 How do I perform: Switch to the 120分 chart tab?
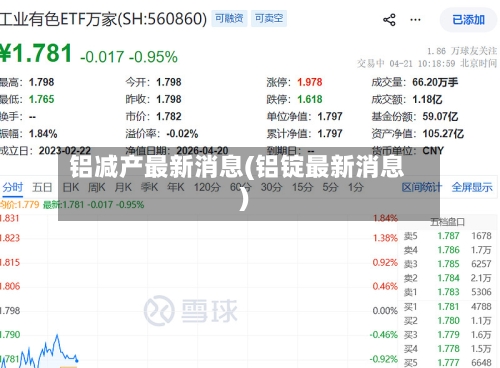[207, 187]
